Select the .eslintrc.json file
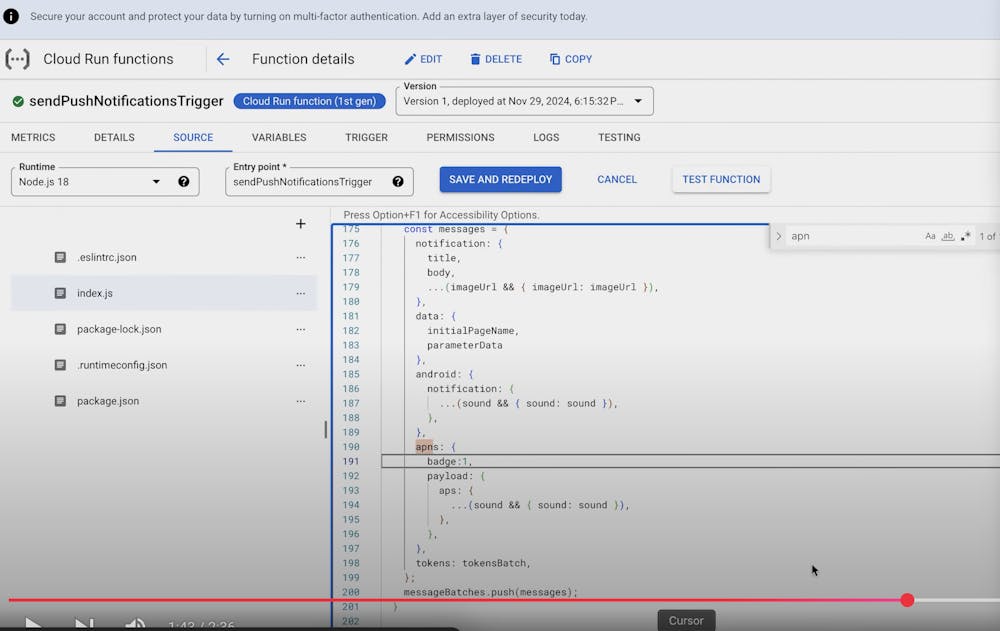Viewport: 1000px width, 631px height. [107, 258]
